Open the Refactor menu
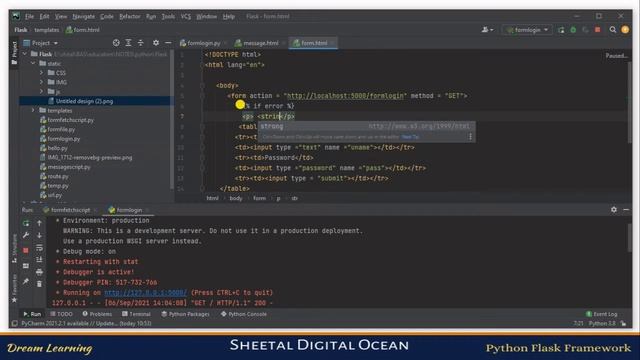This screenshot has width=640, height=360. (129, 16)
